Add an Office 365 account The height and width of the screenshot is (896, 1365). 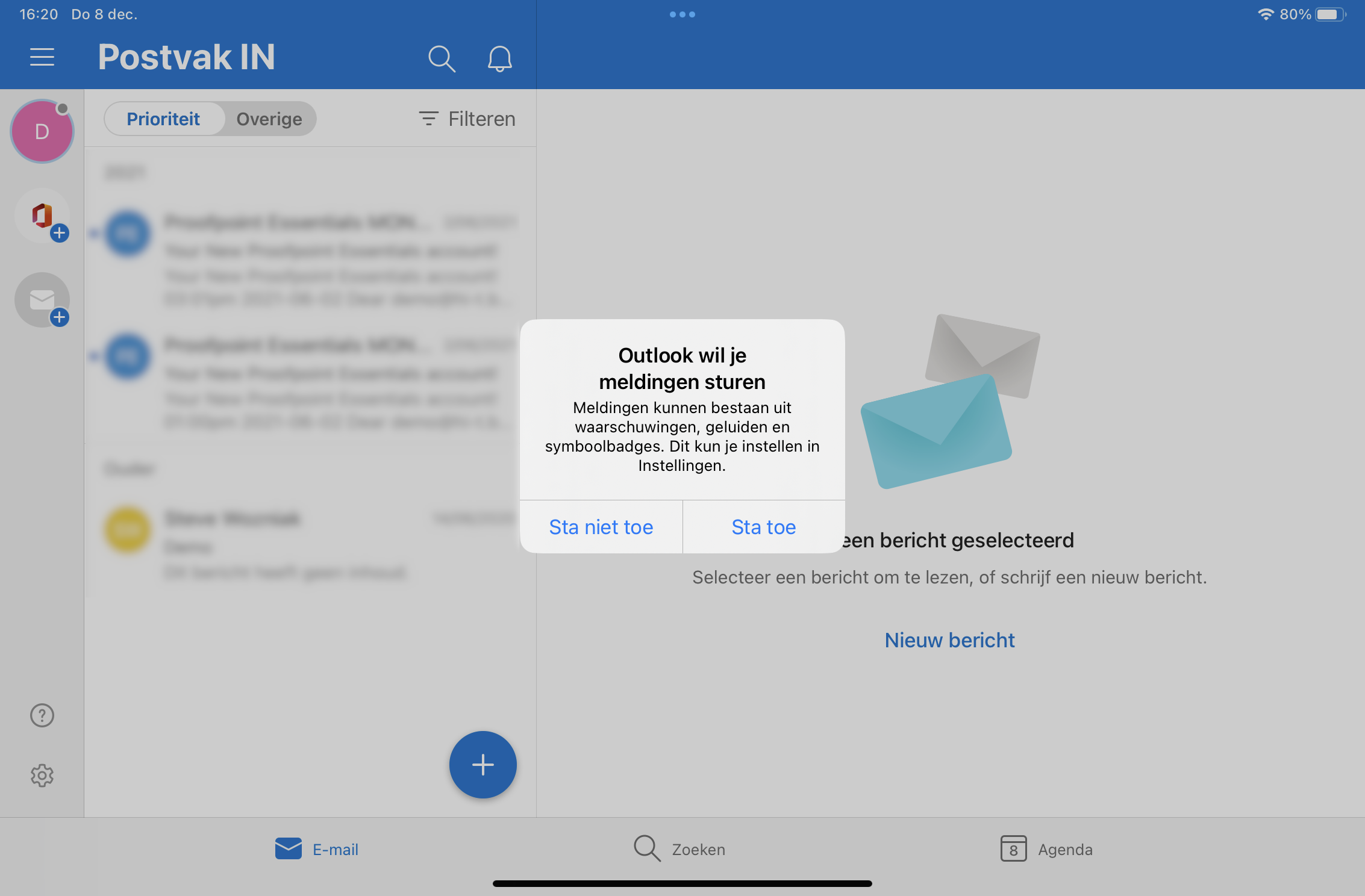click(x=42, y=216)
